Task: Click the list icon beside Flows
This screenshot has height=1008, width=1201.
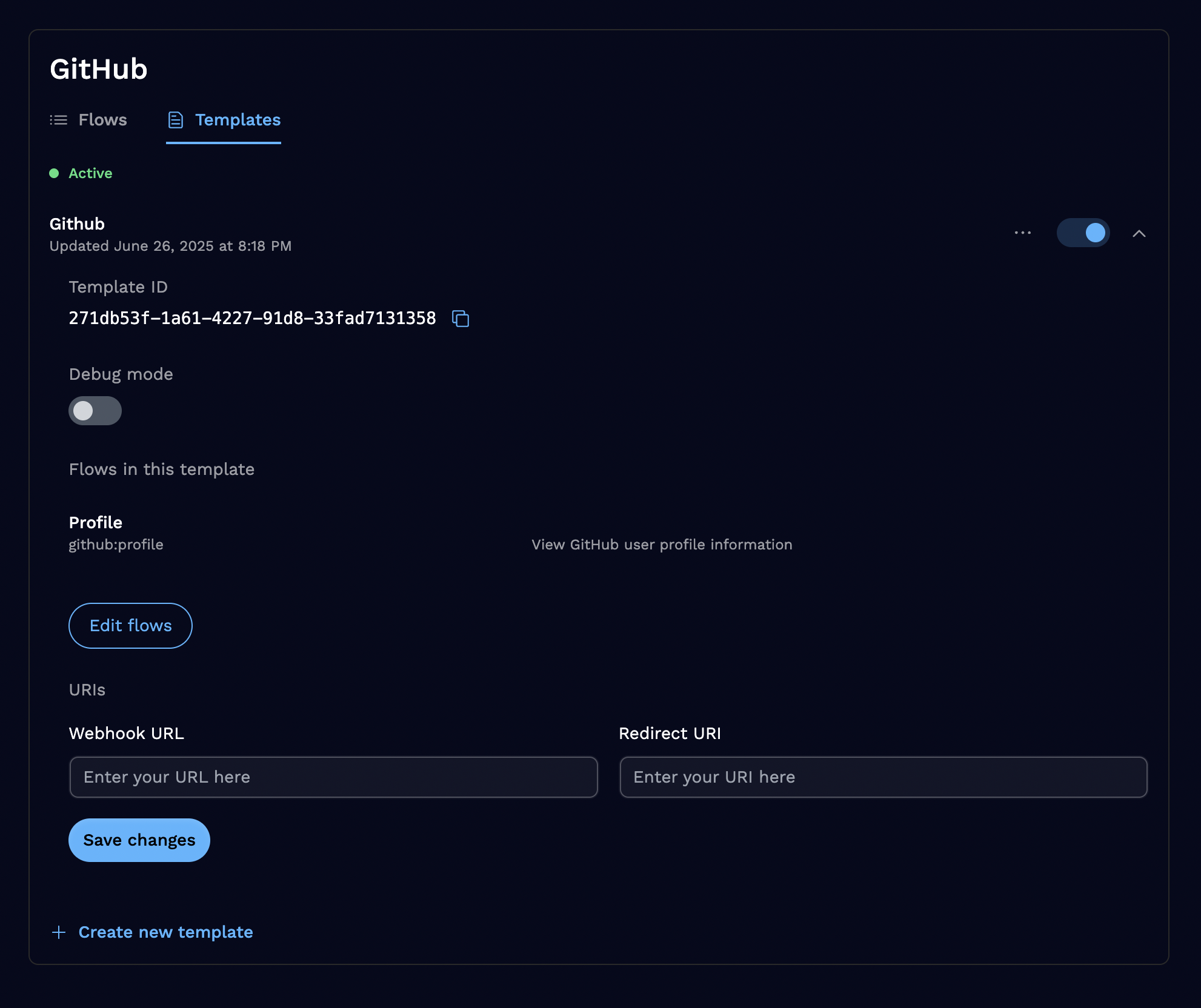Action: point(58,120)
